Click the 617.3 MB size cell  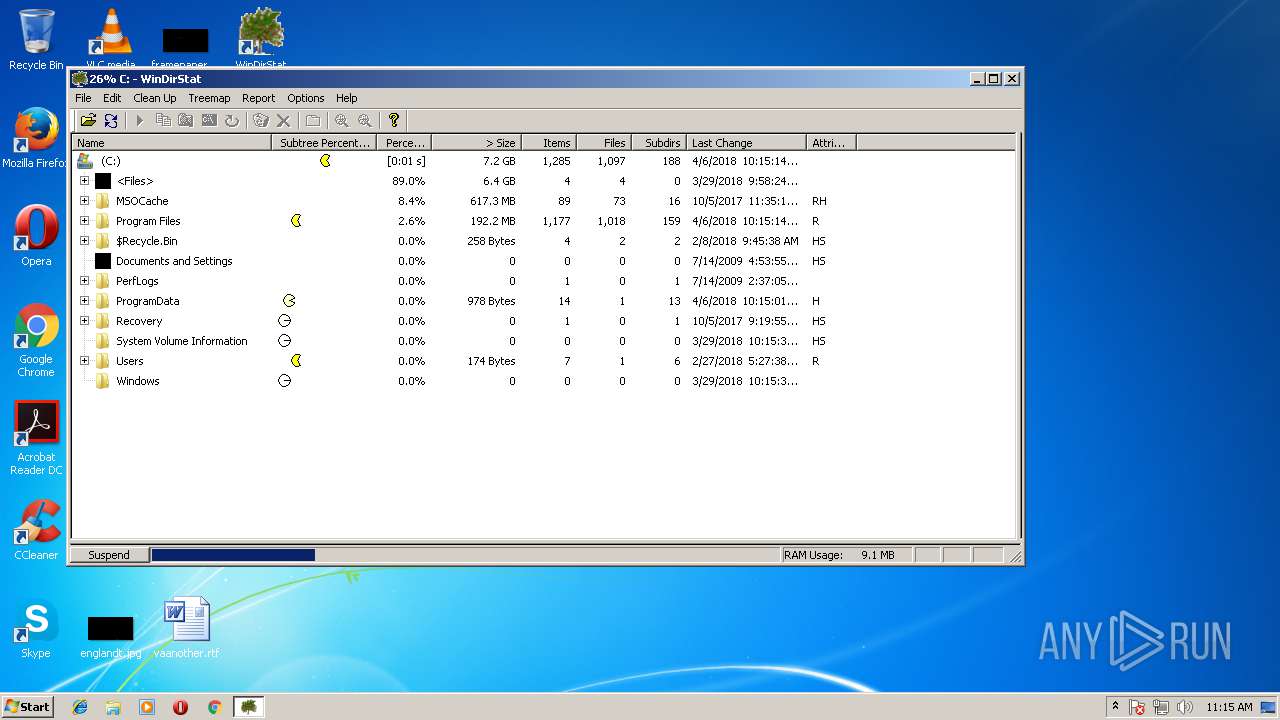(493, 201)
